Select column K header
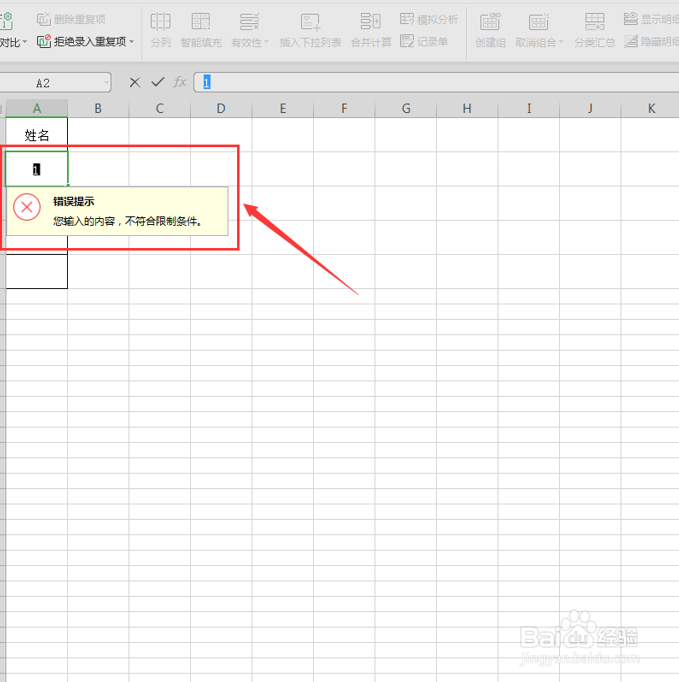 [650, 108]
